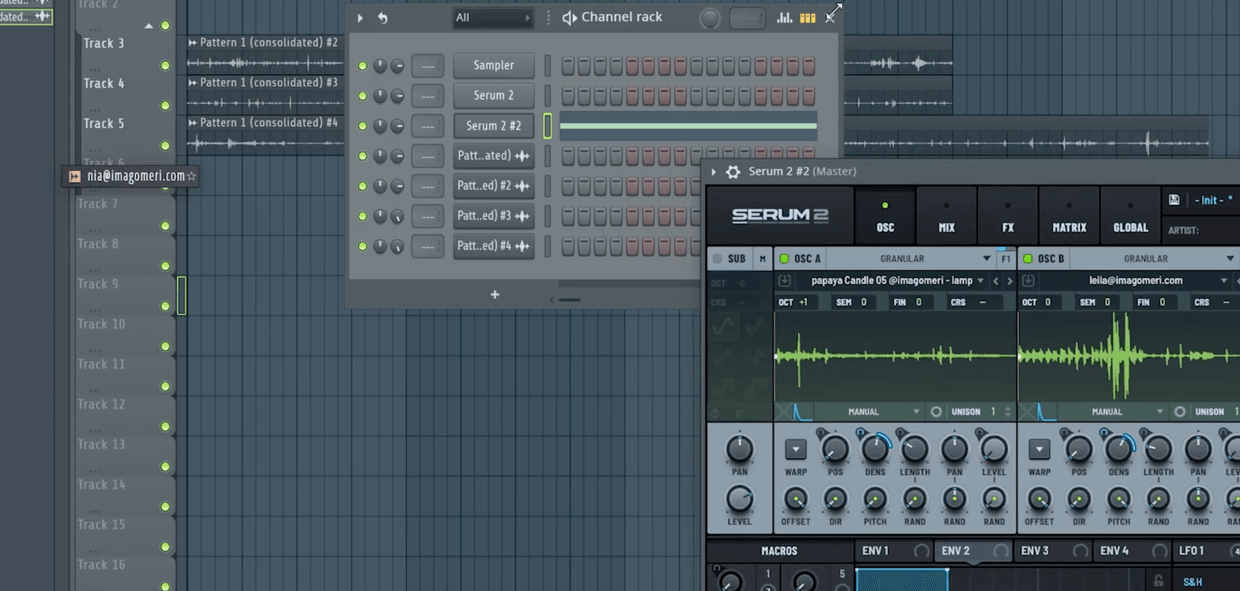
Task: Toggle OSC B on or off
Action: click(1030, 258)
